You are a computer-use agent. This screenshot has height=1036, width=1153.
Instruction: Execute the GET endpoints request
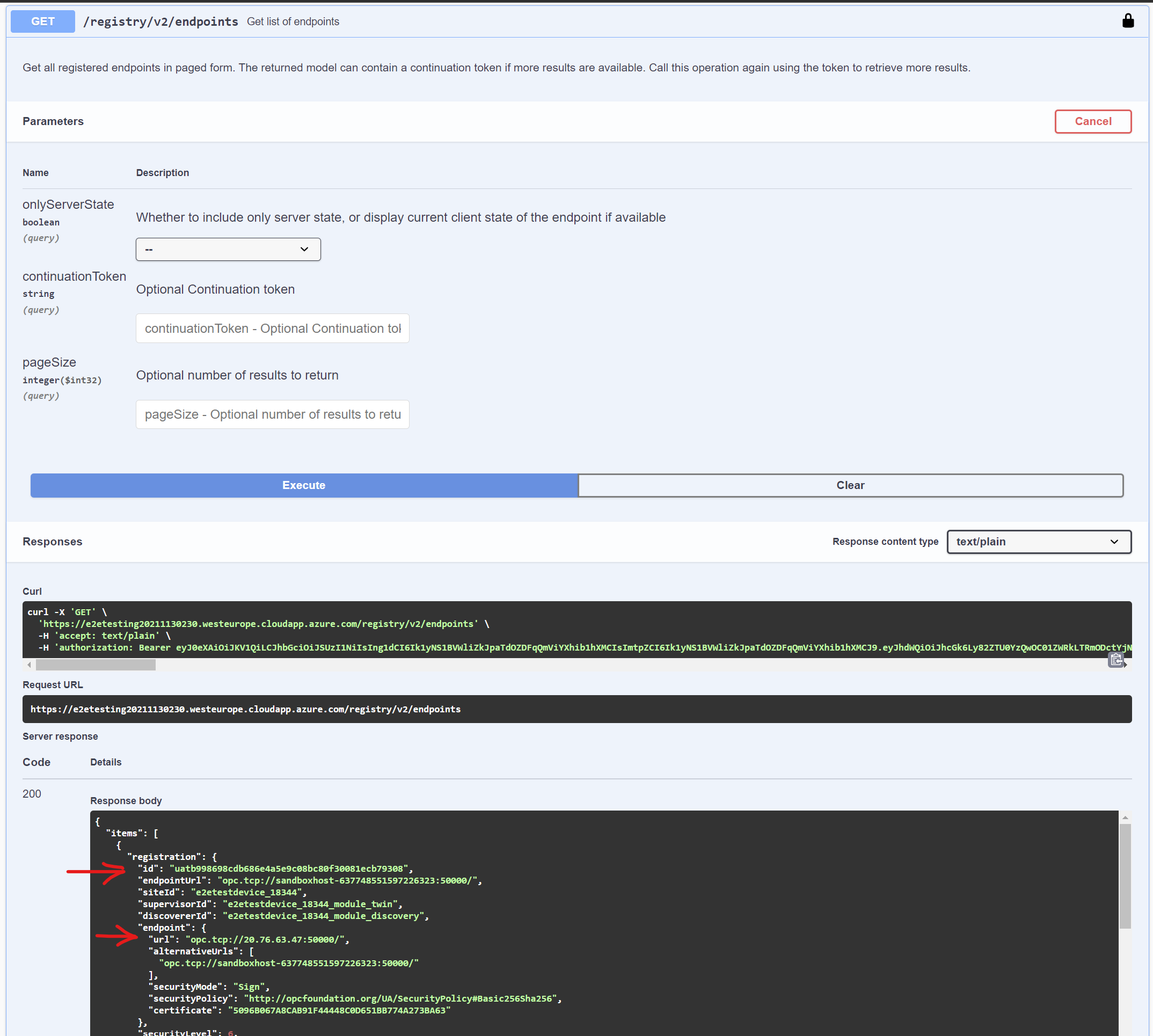[x=303, y=485]
